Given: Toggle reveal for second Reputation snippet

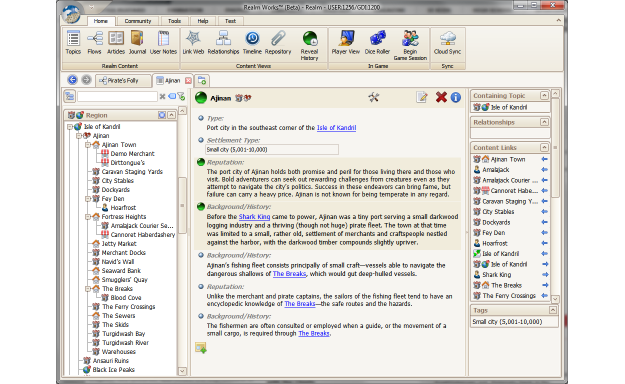Looking at the screenshot, I should click(x=201, y=286).
